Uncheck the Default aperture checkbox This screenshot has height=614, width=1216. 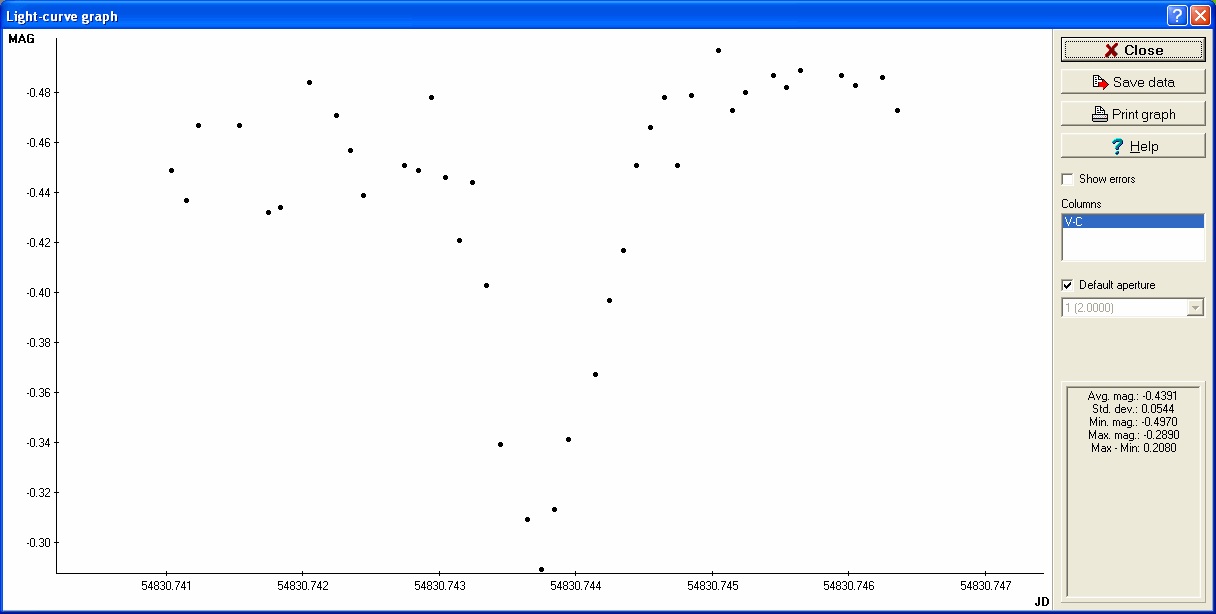1068,285
